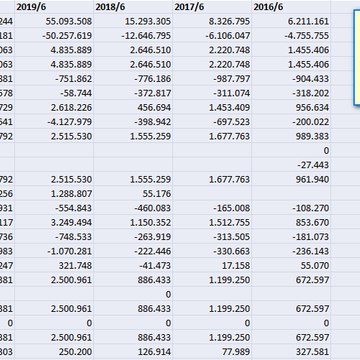Click the cell showing -50.257.619
The image size is (360, 360).
[54, 36]
